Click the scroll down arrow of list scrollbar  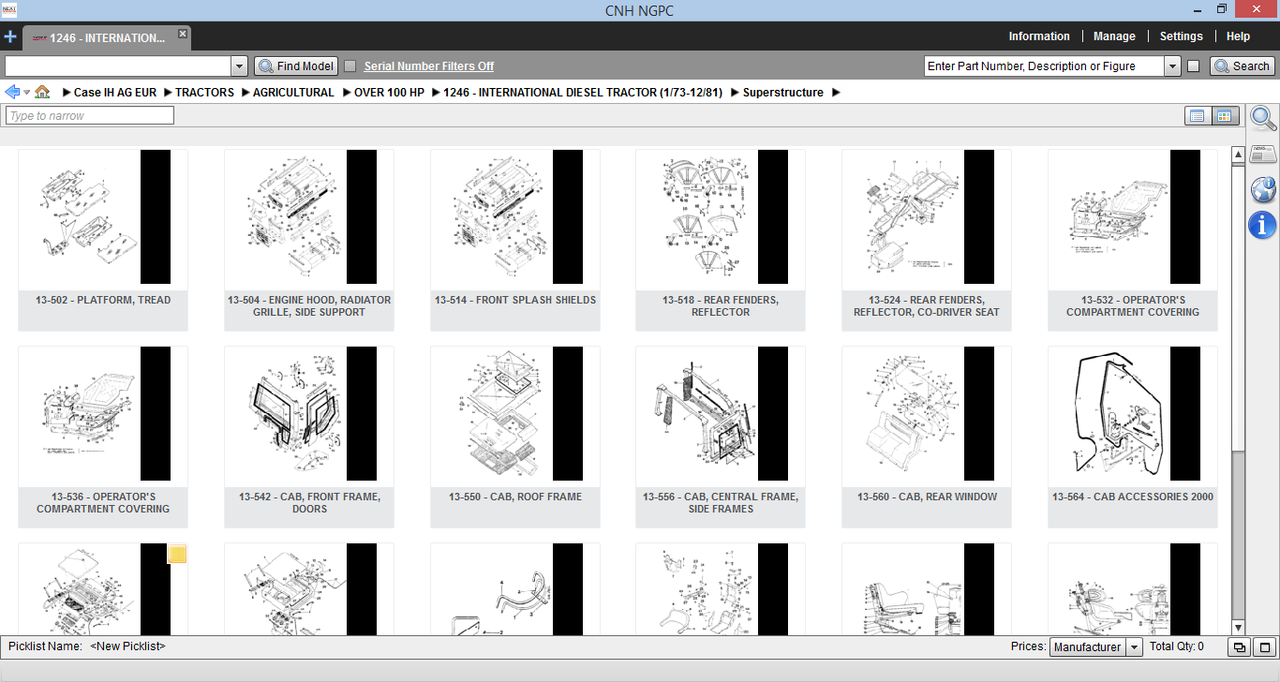point(1238,628)
